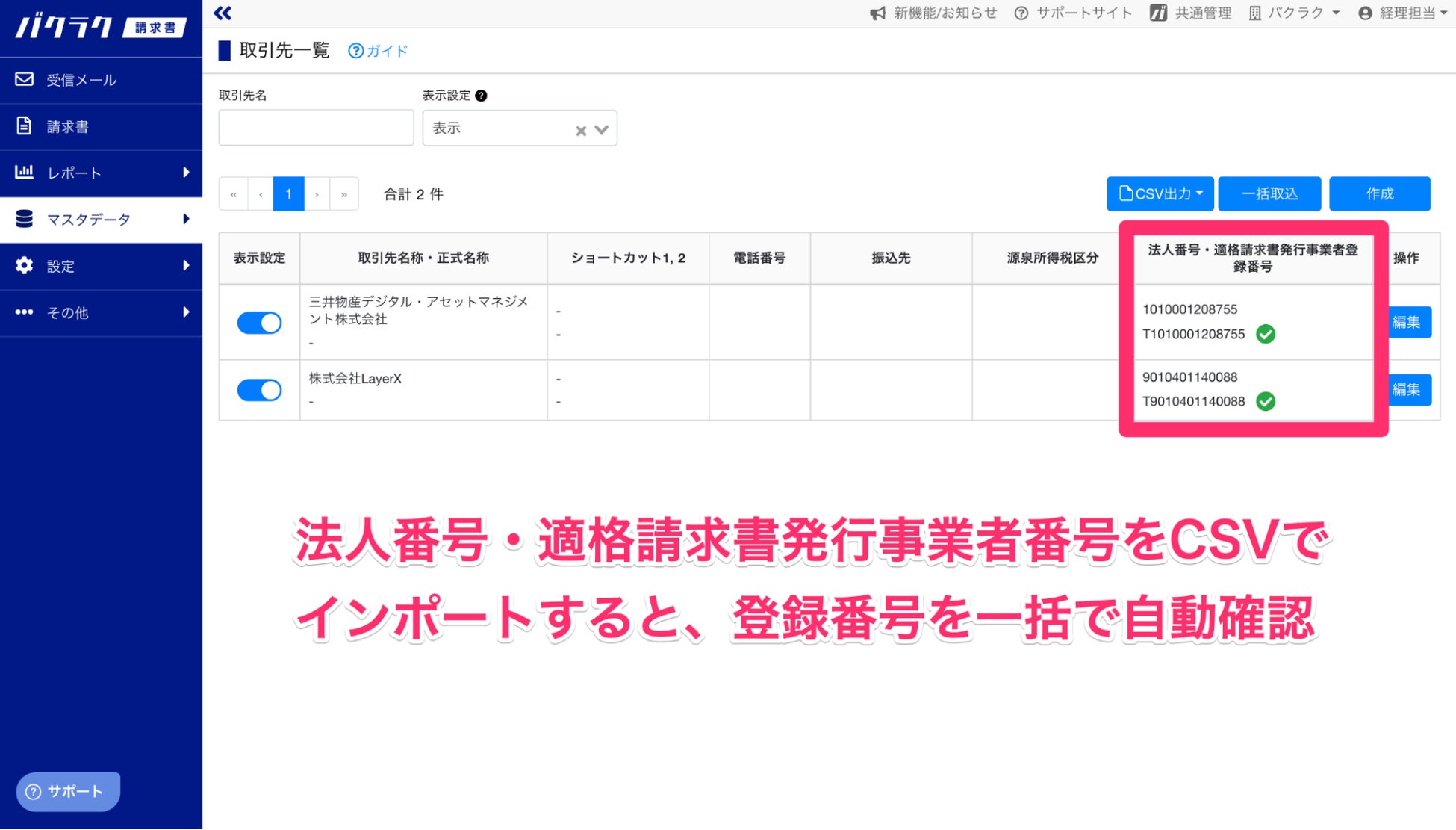Click the 一括取込 button
This screenshot has width=1456, height=830.
tap(1269, 194)
